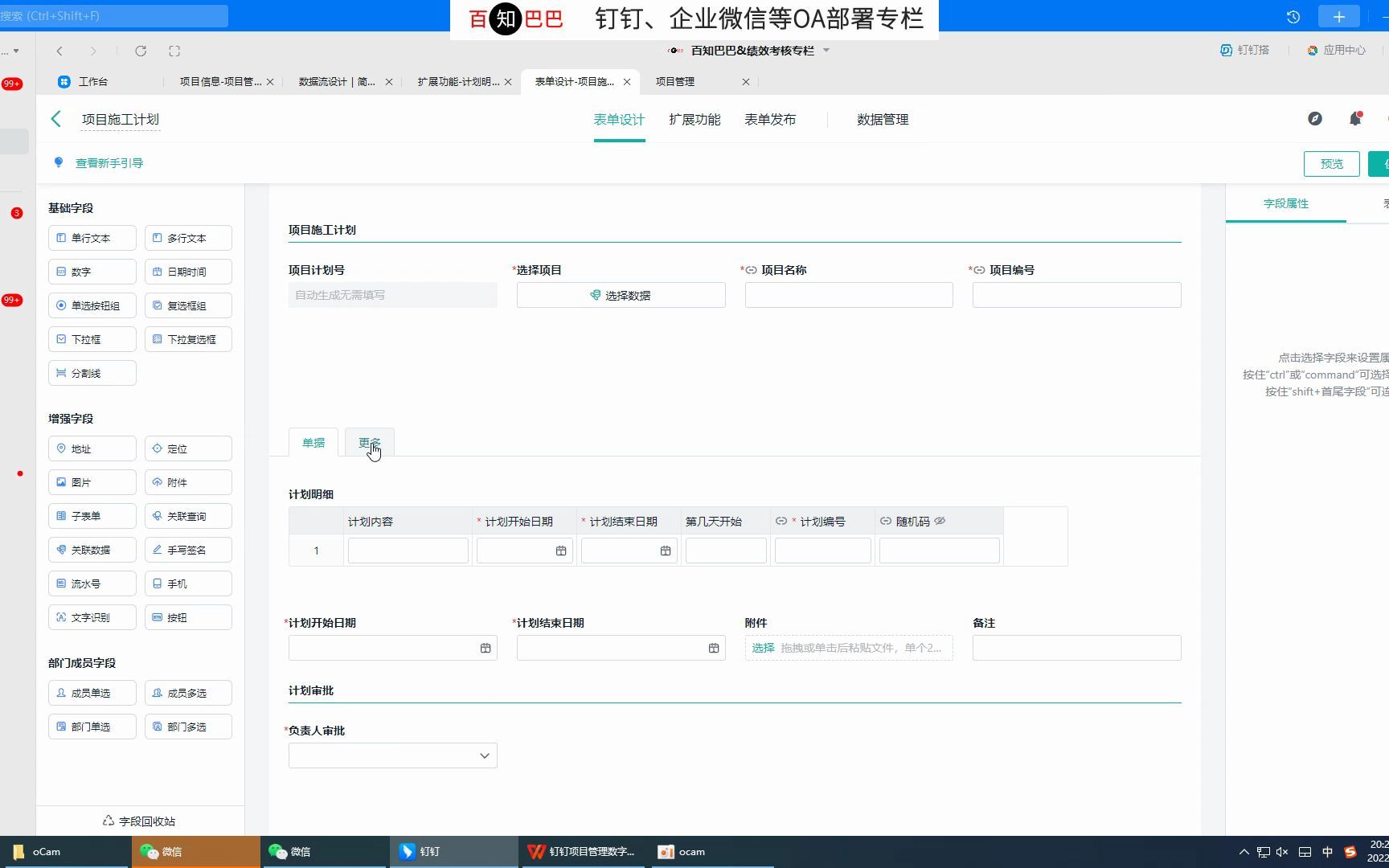Image resolution: width=1389 pixels, height=868 pixels.
Task: Open oCam folder from the taskbar
Action: [x=65, y=851]
